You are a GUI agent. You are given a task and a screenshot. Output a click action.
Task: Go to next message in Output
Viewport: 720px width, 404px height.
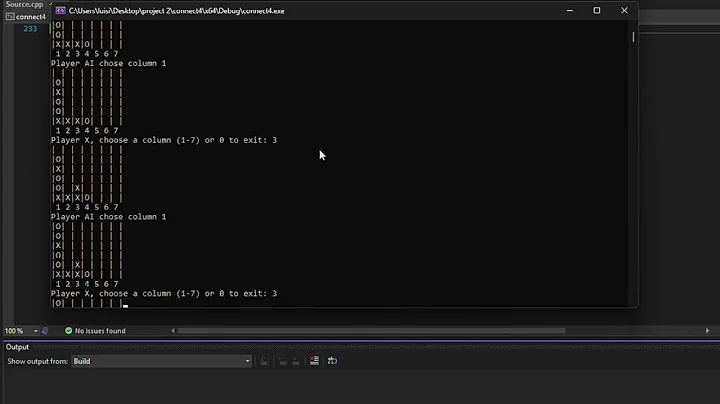click(296, 361)
